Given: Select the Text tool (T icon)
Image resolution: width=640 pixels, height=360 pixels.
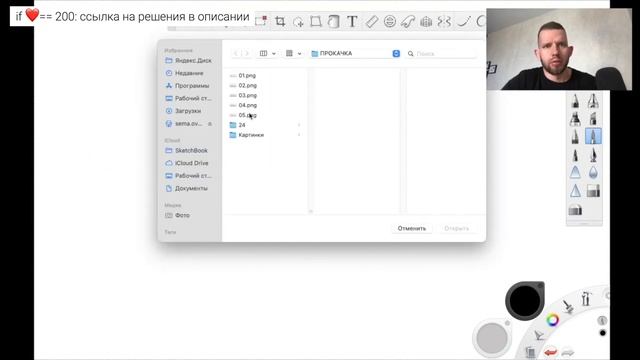Looking at the screenshot, I should click(352, 21).
